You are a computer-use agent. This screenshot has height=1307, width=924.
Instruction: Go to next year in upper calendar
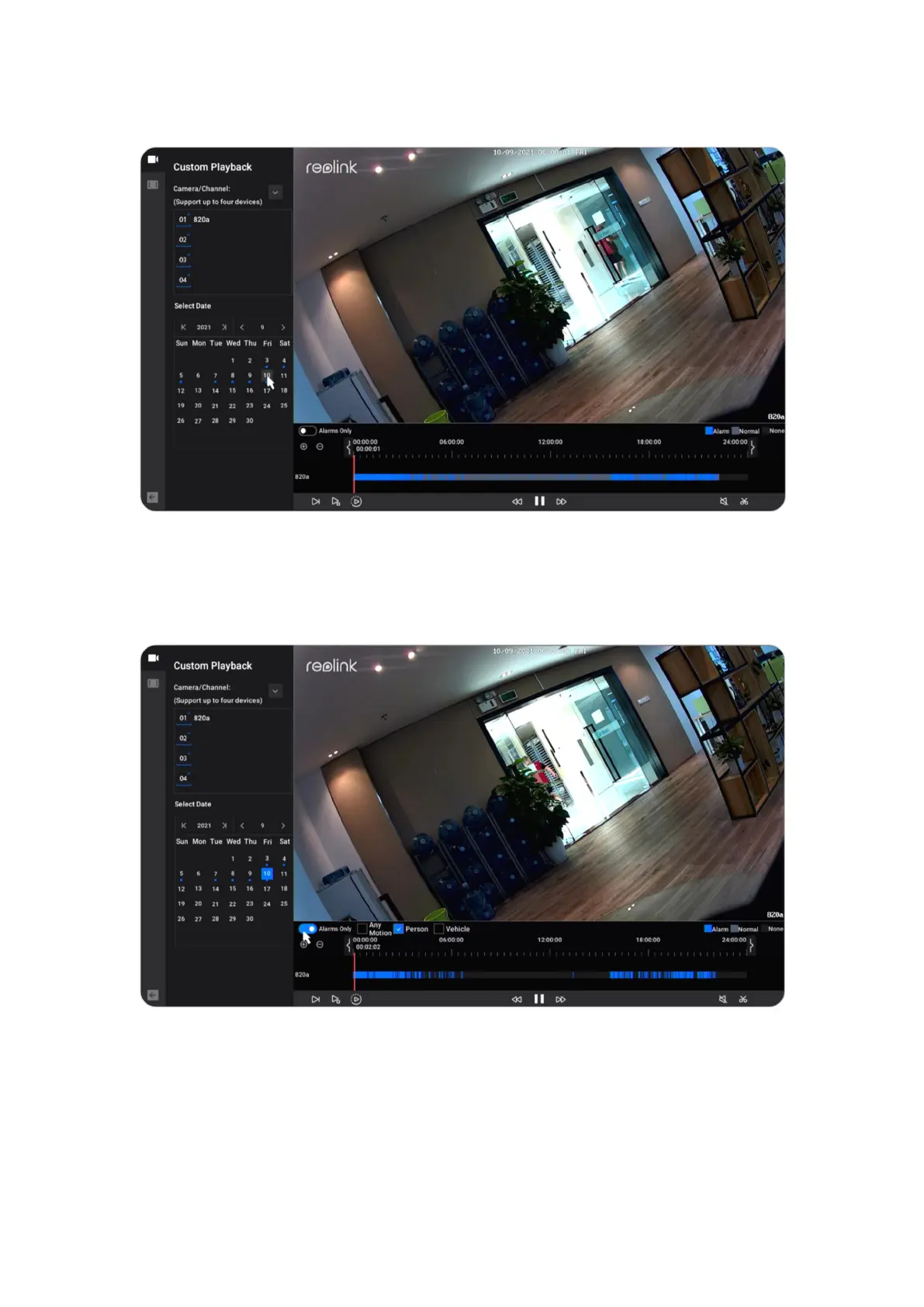224,327
